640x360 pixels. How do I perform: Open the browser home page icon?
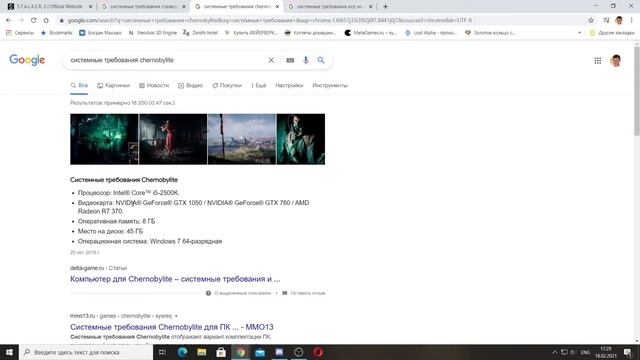(x=46, y=20)
